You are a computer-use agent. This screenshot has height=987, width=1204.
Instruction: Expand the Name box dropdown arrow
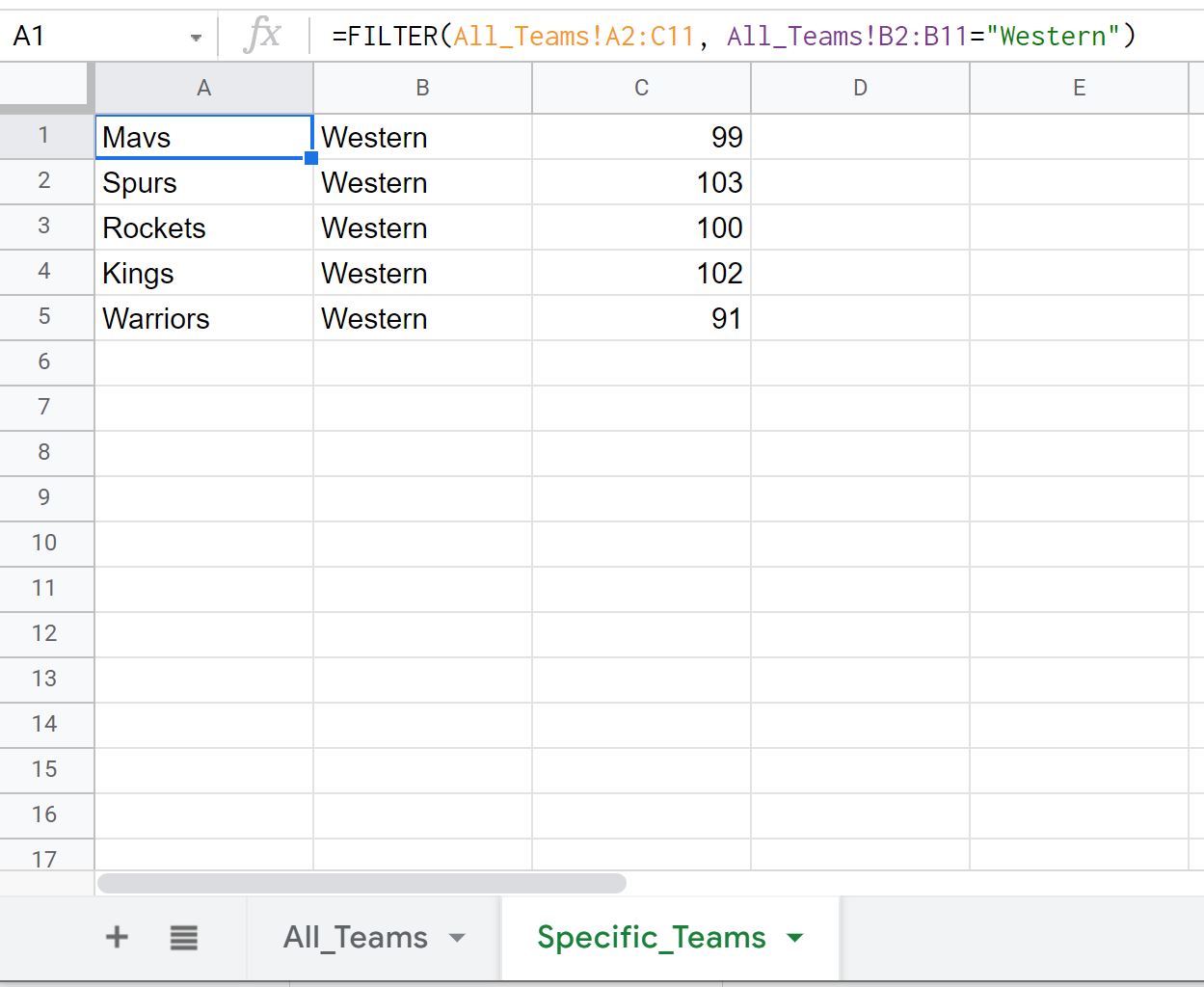(x=196, y=38)
